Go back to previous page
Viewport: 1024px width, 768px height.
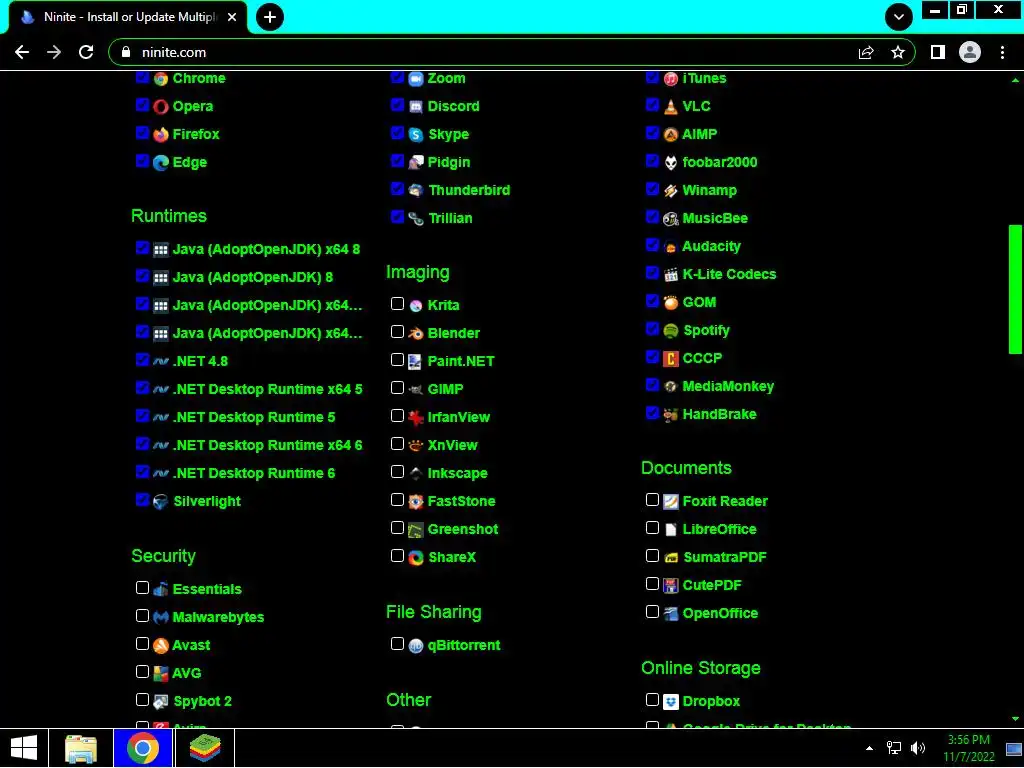point(22,52)
